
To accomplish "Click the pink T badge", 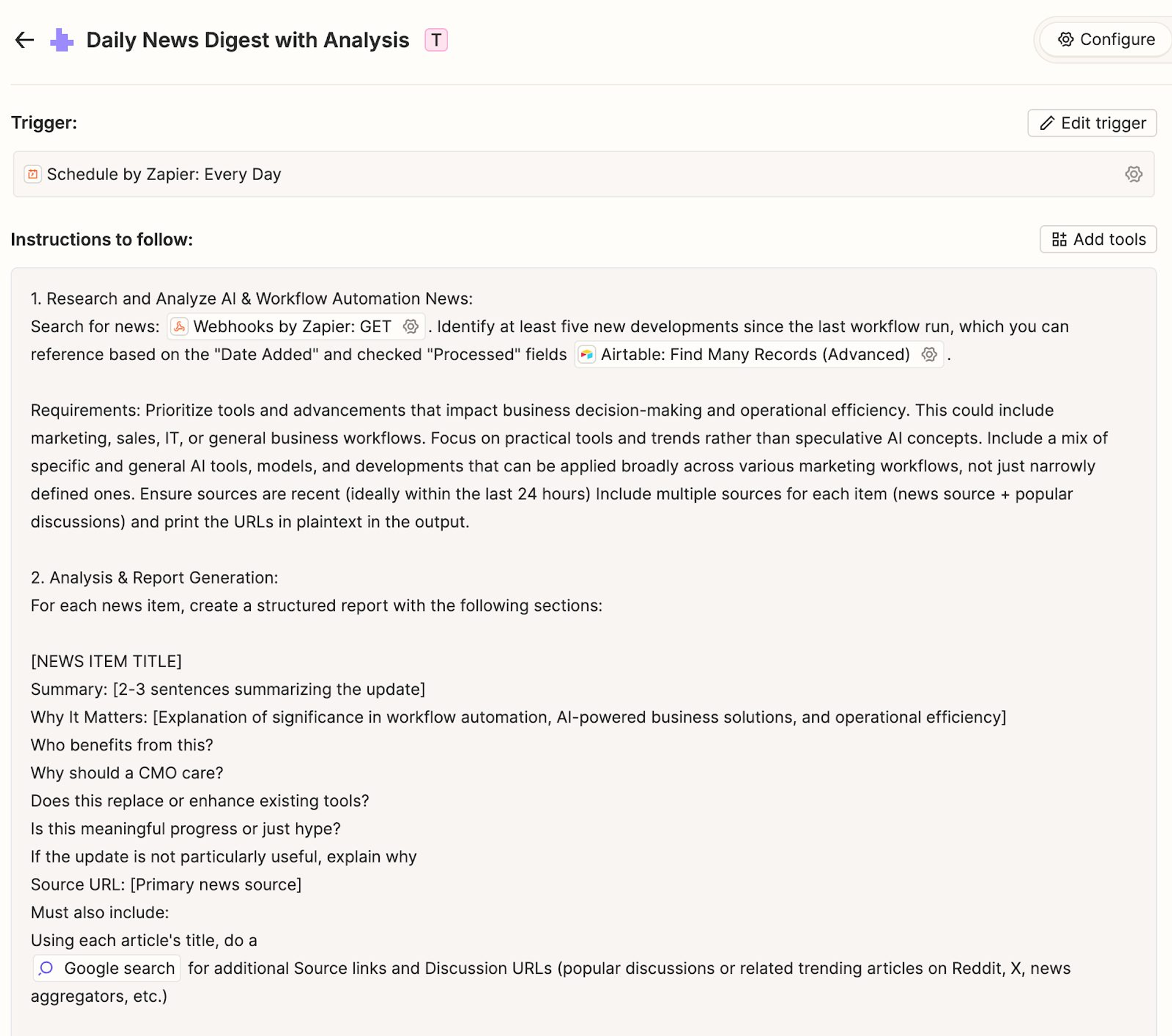I will [x=436, y=40].
